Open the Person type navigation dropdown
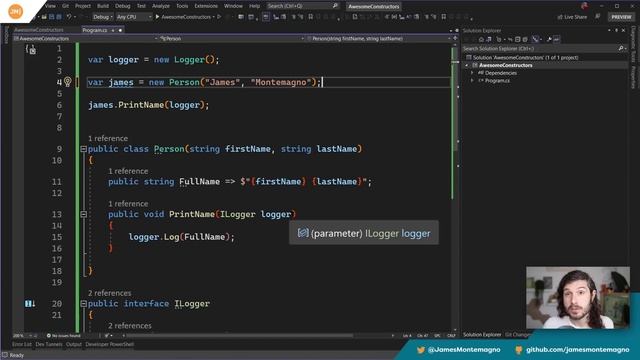Screen dimensions: 640x360 click(x=232, y=38)
